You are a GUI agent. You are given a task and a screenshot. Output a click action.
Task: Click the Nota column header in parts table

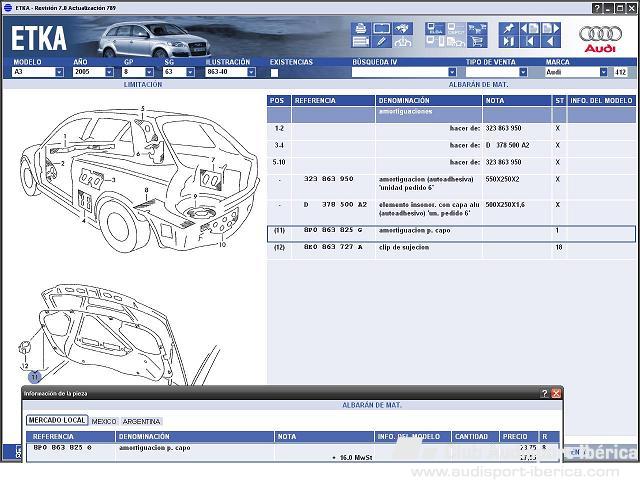click(517, 100)
